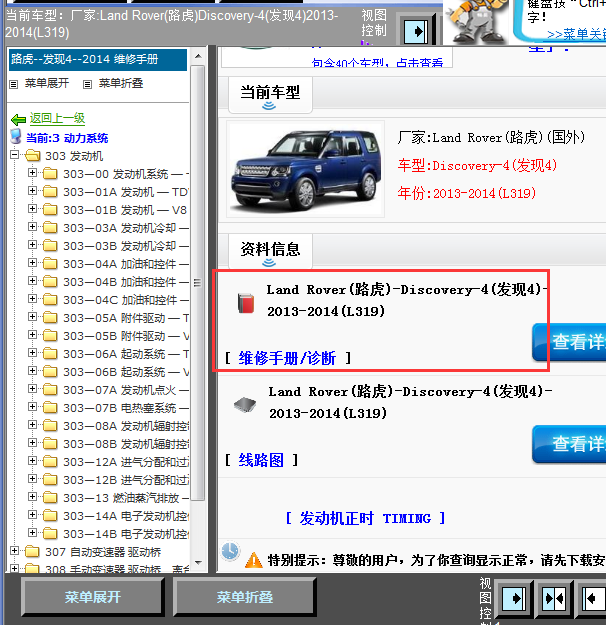Expand the 307 自动变速器 驱动桥 node

click(x=15, y=551)
